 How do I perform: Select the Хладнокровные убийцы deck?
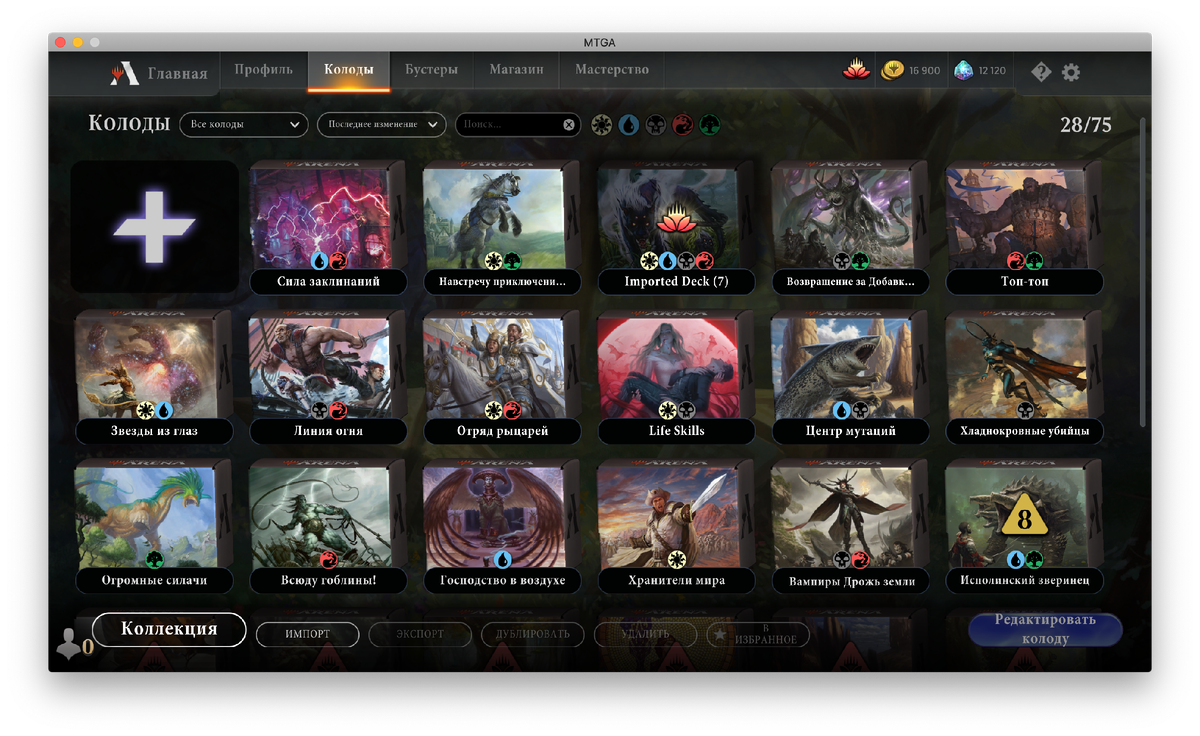1024,377
